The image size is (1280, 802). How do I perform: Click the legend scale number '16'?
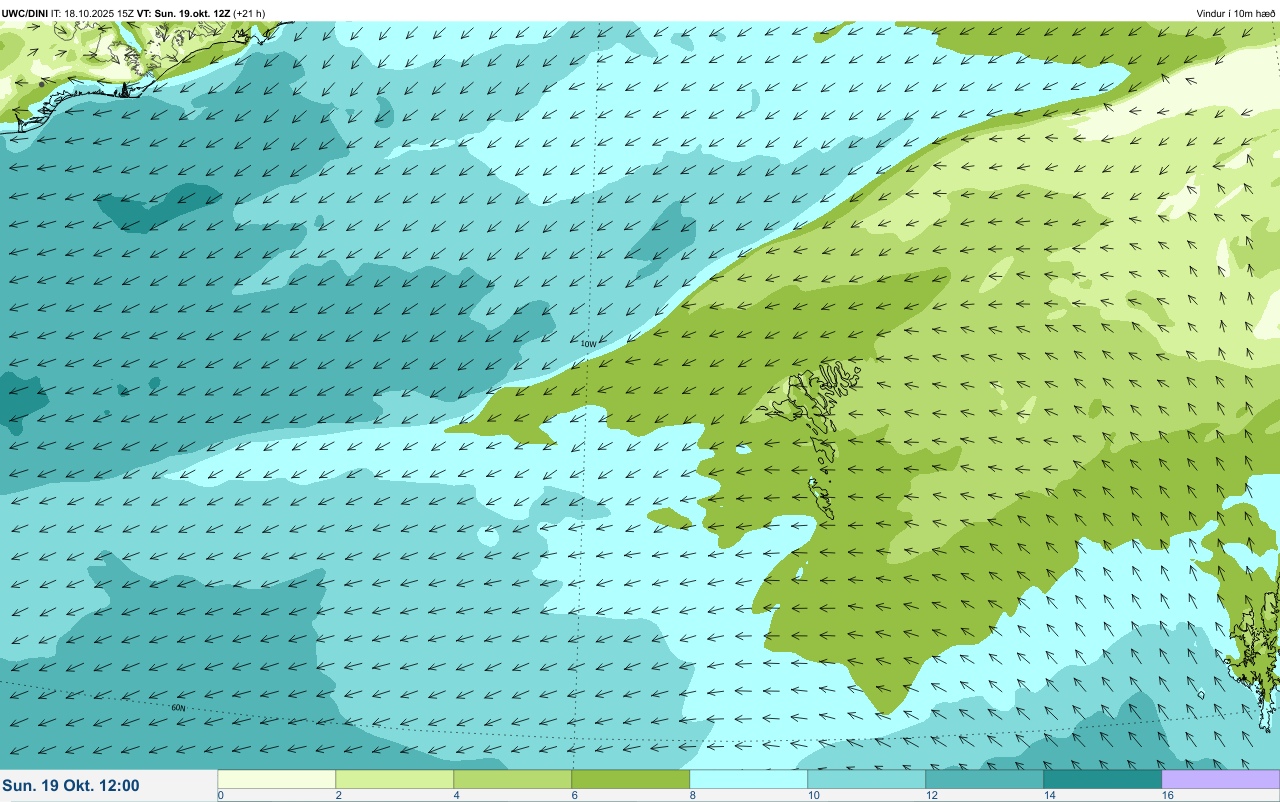click(x=1168, y=795)
